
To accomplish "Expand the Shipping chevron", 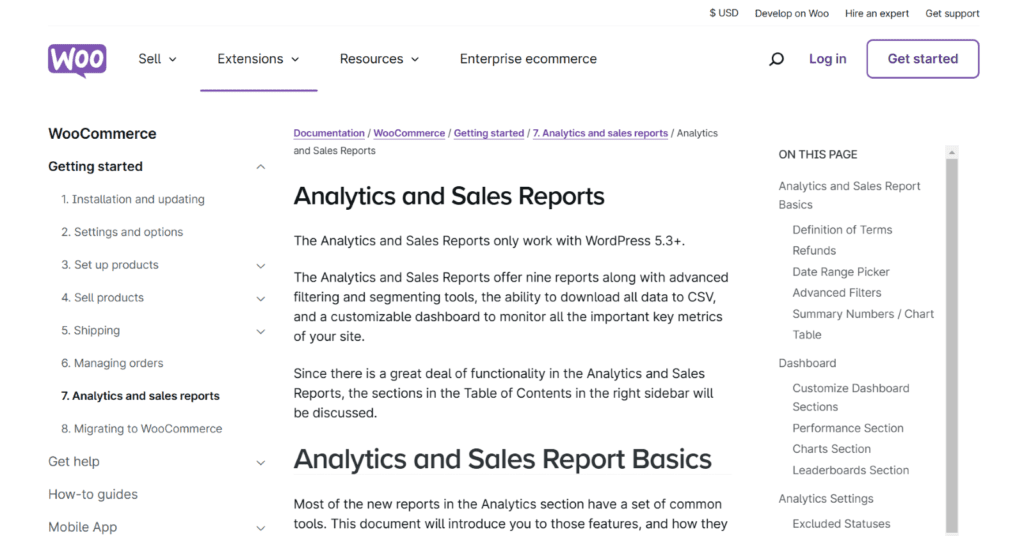I will [x=261, y=331].
